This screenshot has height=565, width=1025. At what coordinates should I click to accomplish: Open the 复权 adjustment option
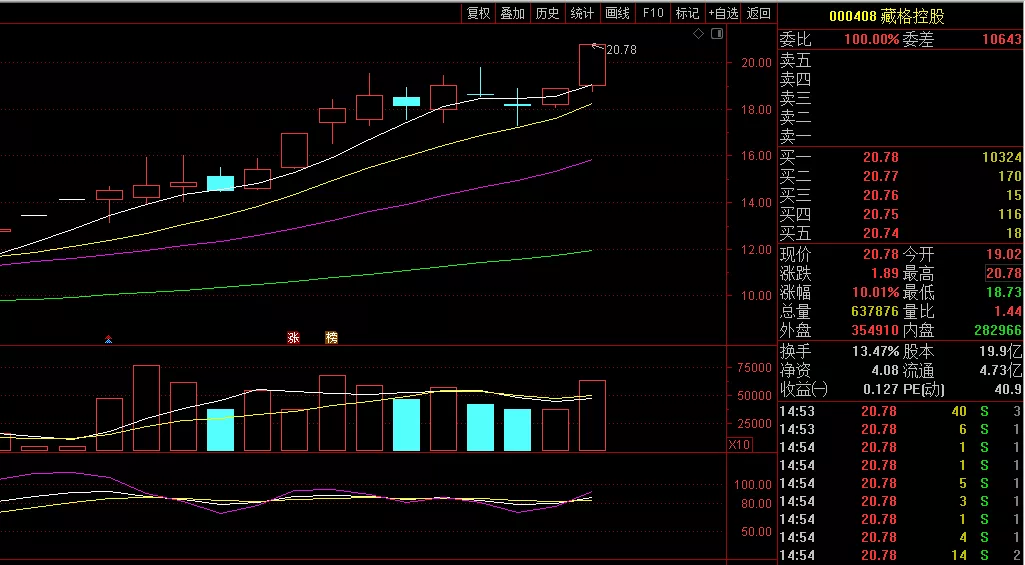point(479,13)
